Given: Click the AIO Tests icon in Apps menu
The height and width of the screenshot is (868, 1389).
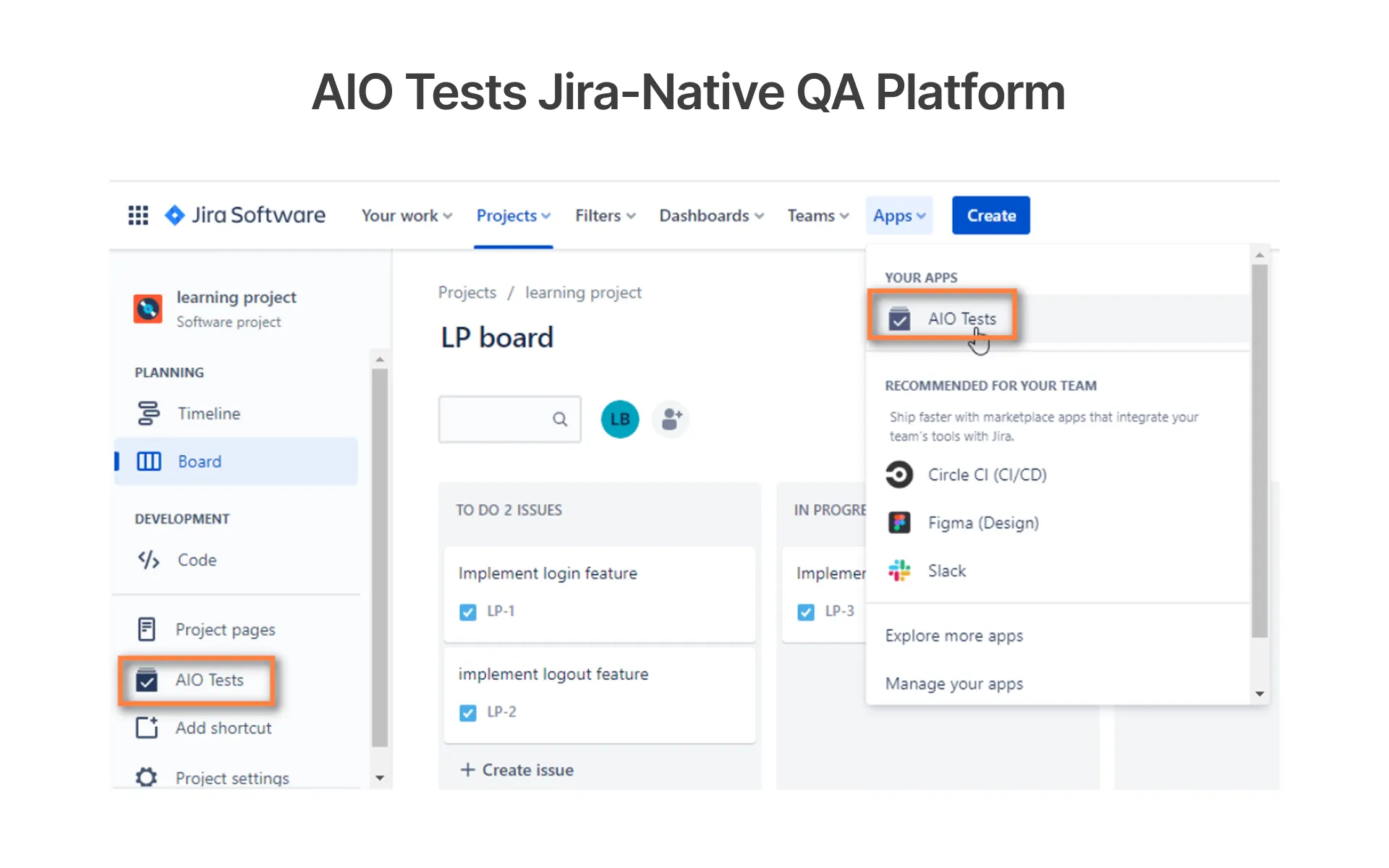Looking at the screenshot, I should tap(899, 318).
